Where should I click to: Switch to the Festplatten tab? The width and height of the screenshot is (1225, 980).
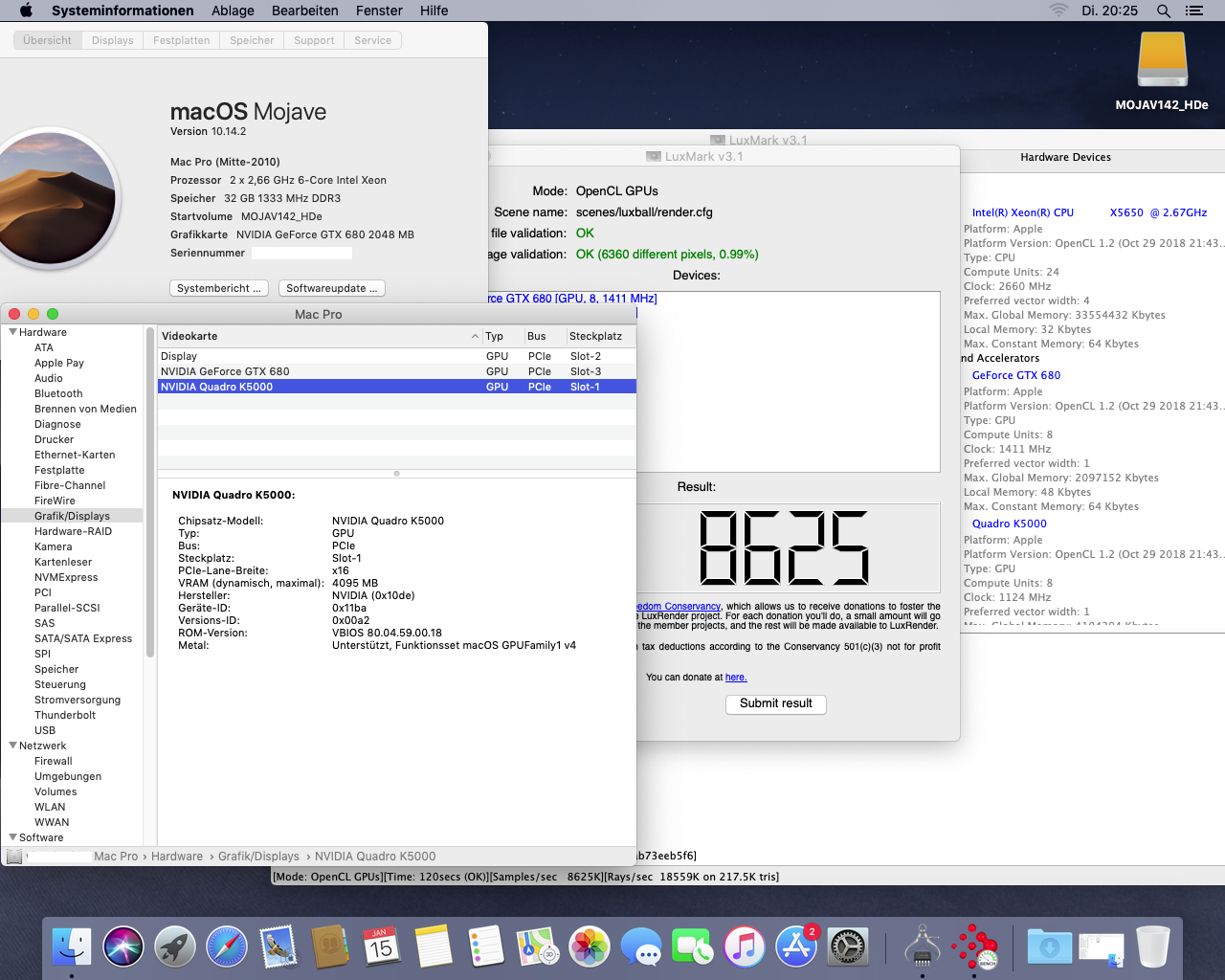point(182,40)
